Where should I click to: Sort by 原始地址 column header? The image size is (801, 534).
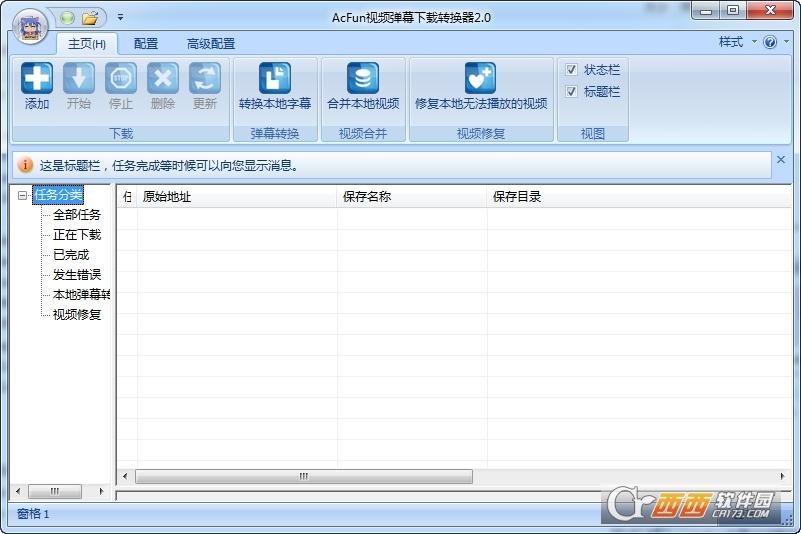coord(237,197)
